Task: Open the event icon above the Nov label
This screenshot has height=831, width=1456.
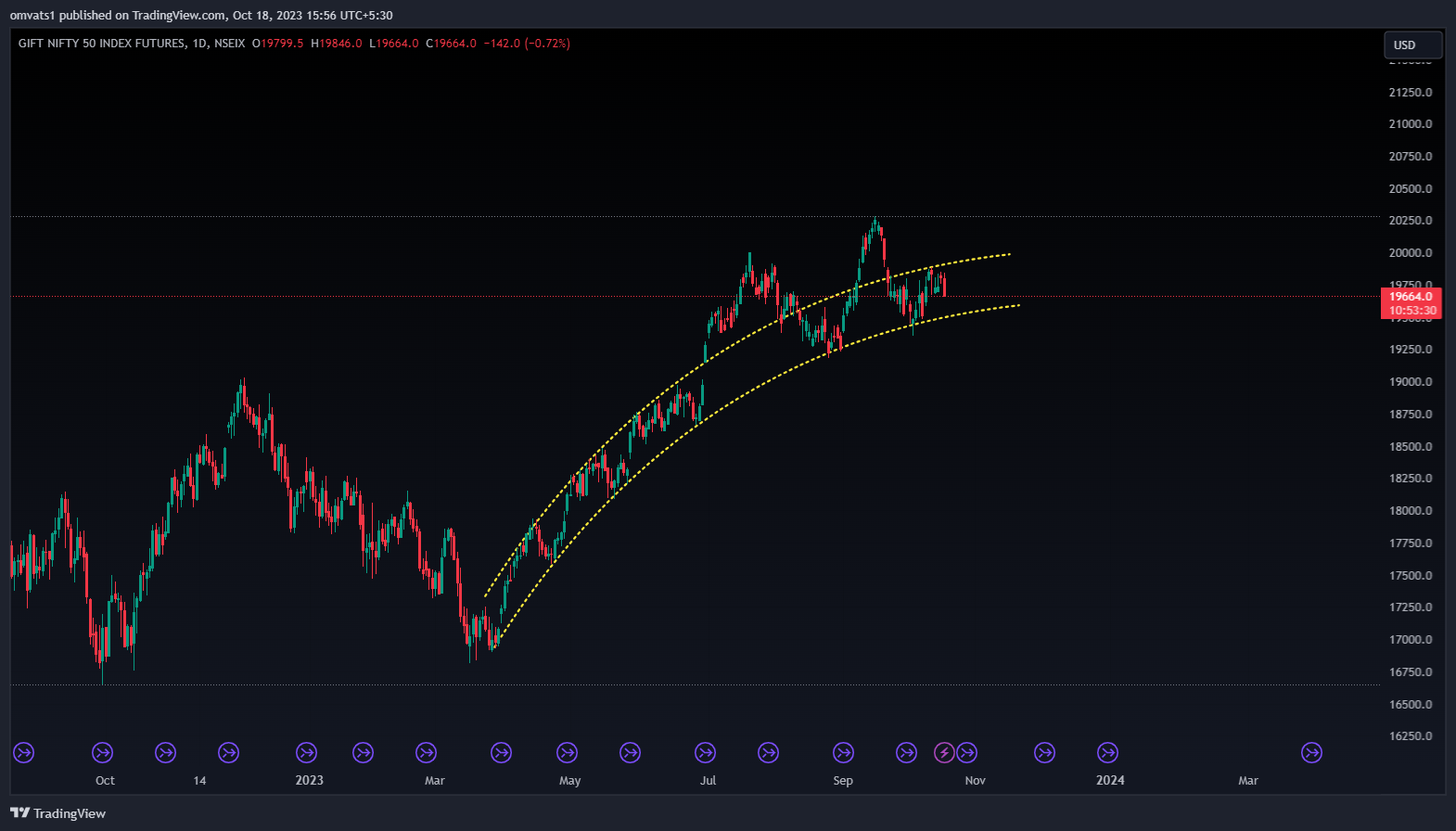Action: [966, 752]
